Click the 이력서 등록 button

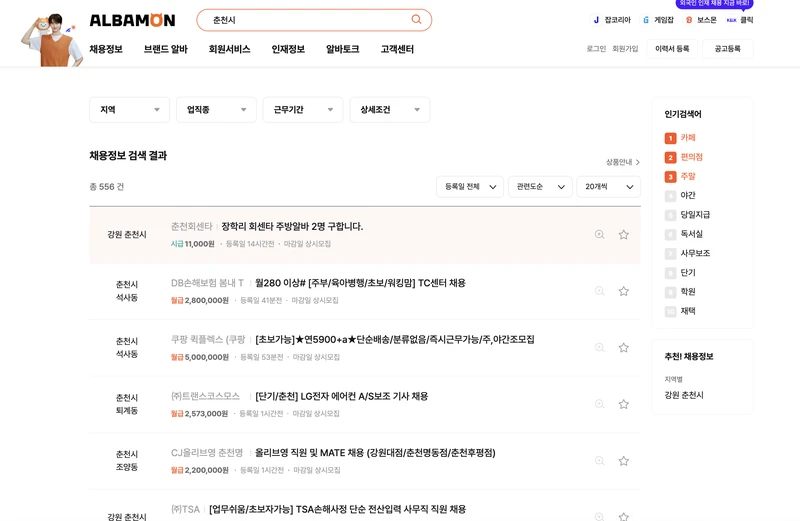[x=672, y=48]
